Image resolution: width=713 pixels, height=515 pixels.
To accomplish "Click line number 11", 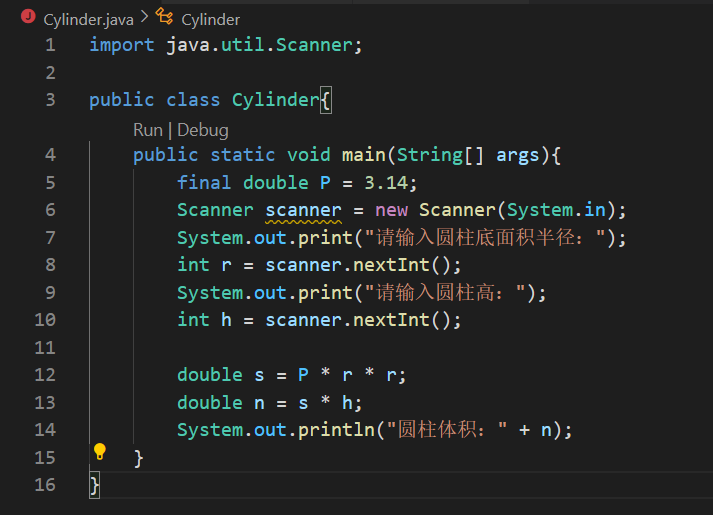I will 45,348.
